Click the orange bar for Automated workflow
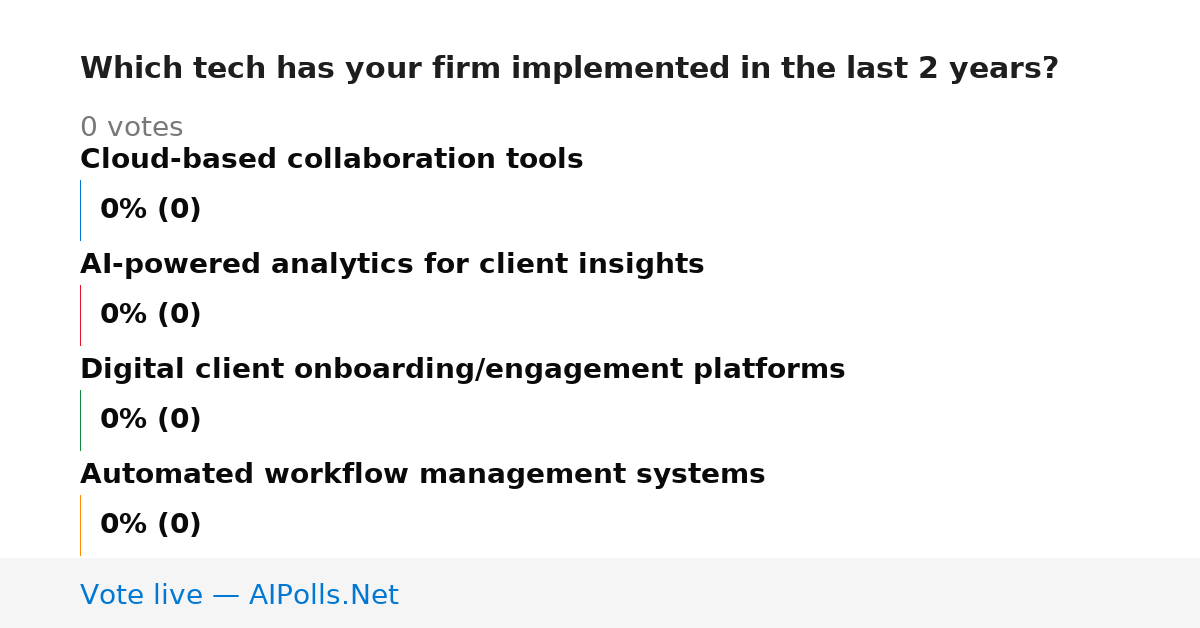This screenshot has height=628, width=1200. [x=80, y=525]
